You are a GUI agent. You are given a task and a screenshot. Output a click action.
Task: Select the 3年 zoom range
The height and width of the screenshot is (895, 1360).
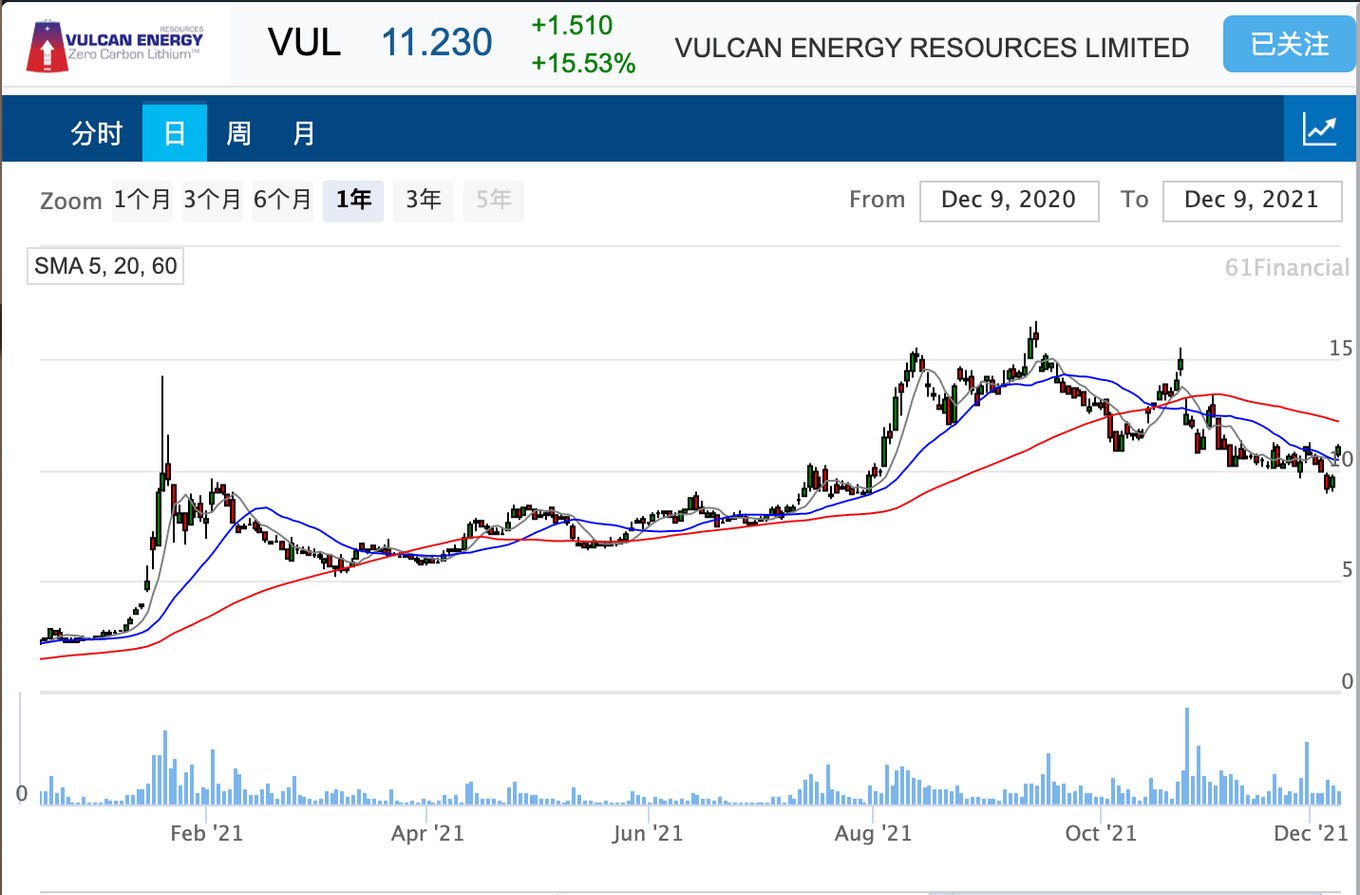pyautogui.click(x=423, y=200)
